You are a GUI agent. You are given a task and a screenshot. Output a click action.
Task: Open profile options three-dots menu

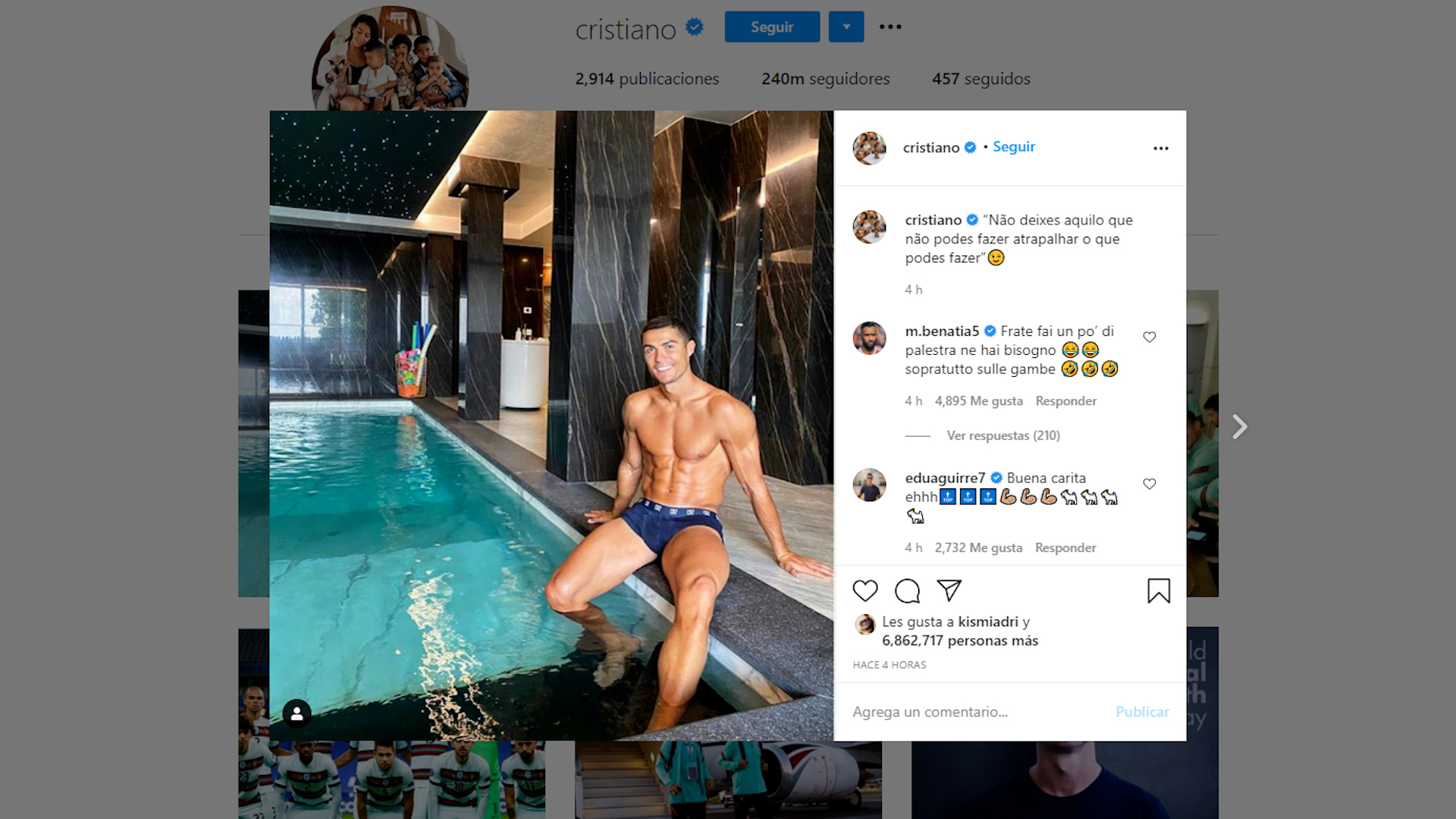(890, 27)
